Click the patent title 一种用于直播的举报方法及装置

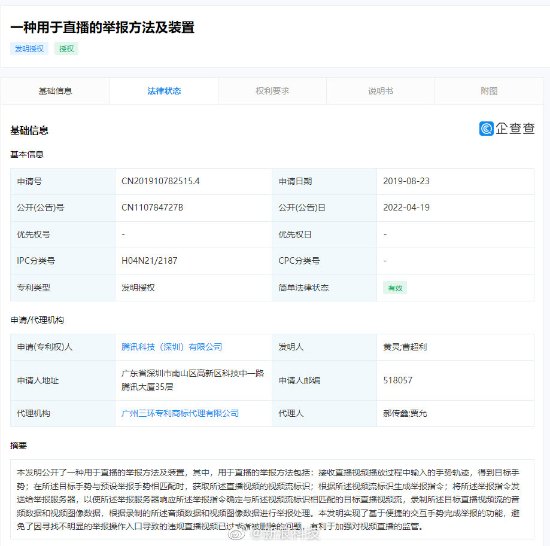[102, 27]
